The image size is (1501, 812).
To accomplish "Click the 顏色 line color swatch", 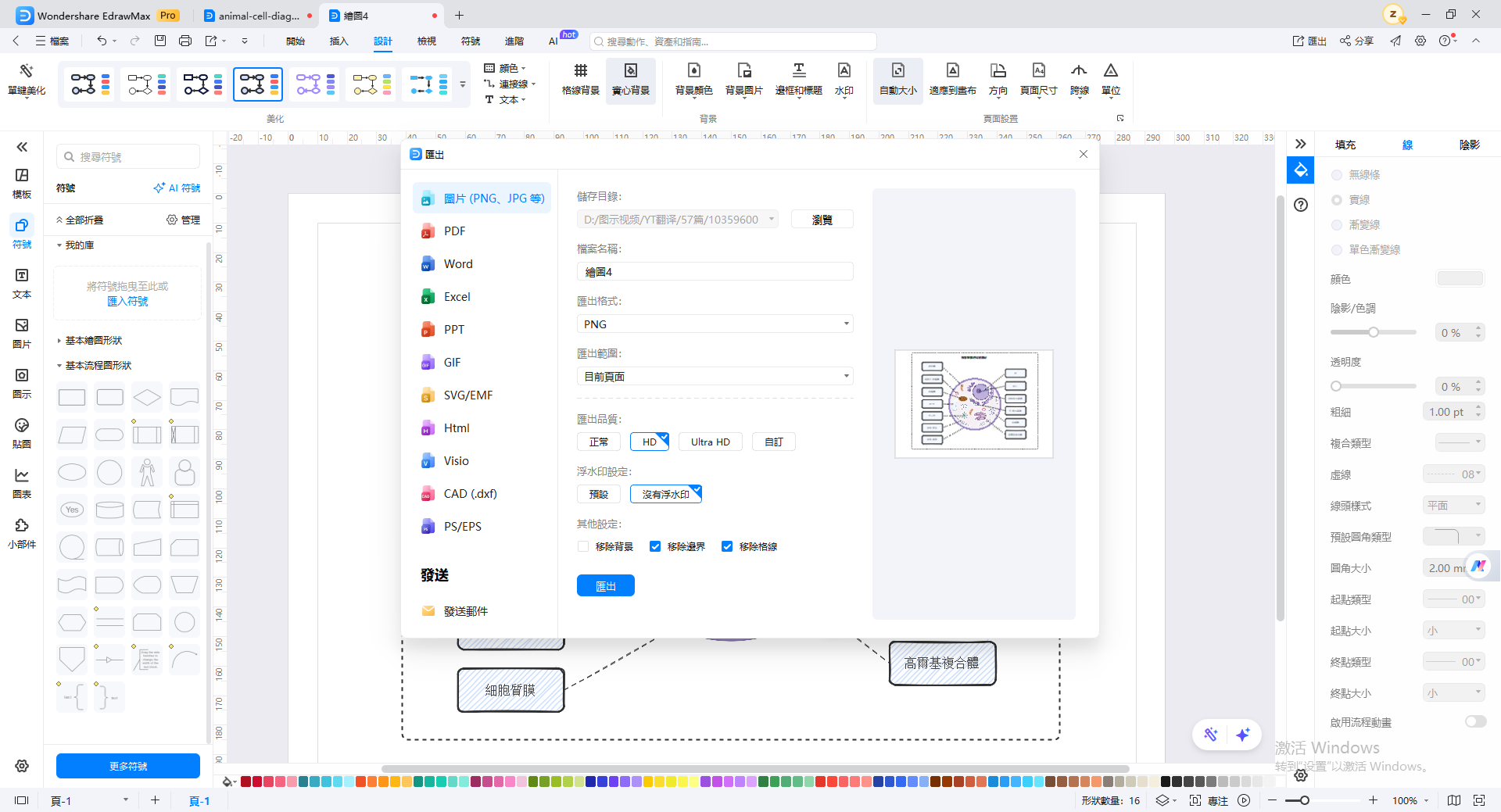I will click(x=1460, y=279).
